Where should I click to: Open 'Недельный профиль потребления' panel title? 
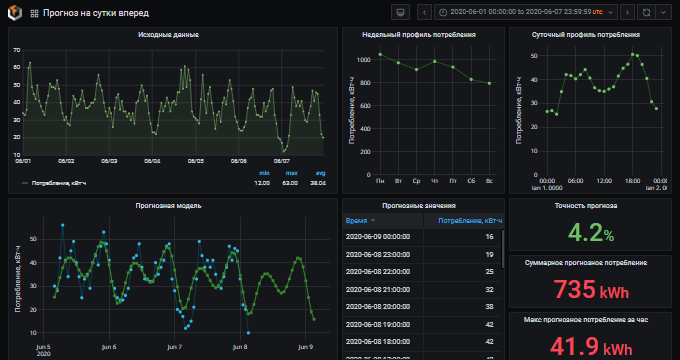coord(419,35)
